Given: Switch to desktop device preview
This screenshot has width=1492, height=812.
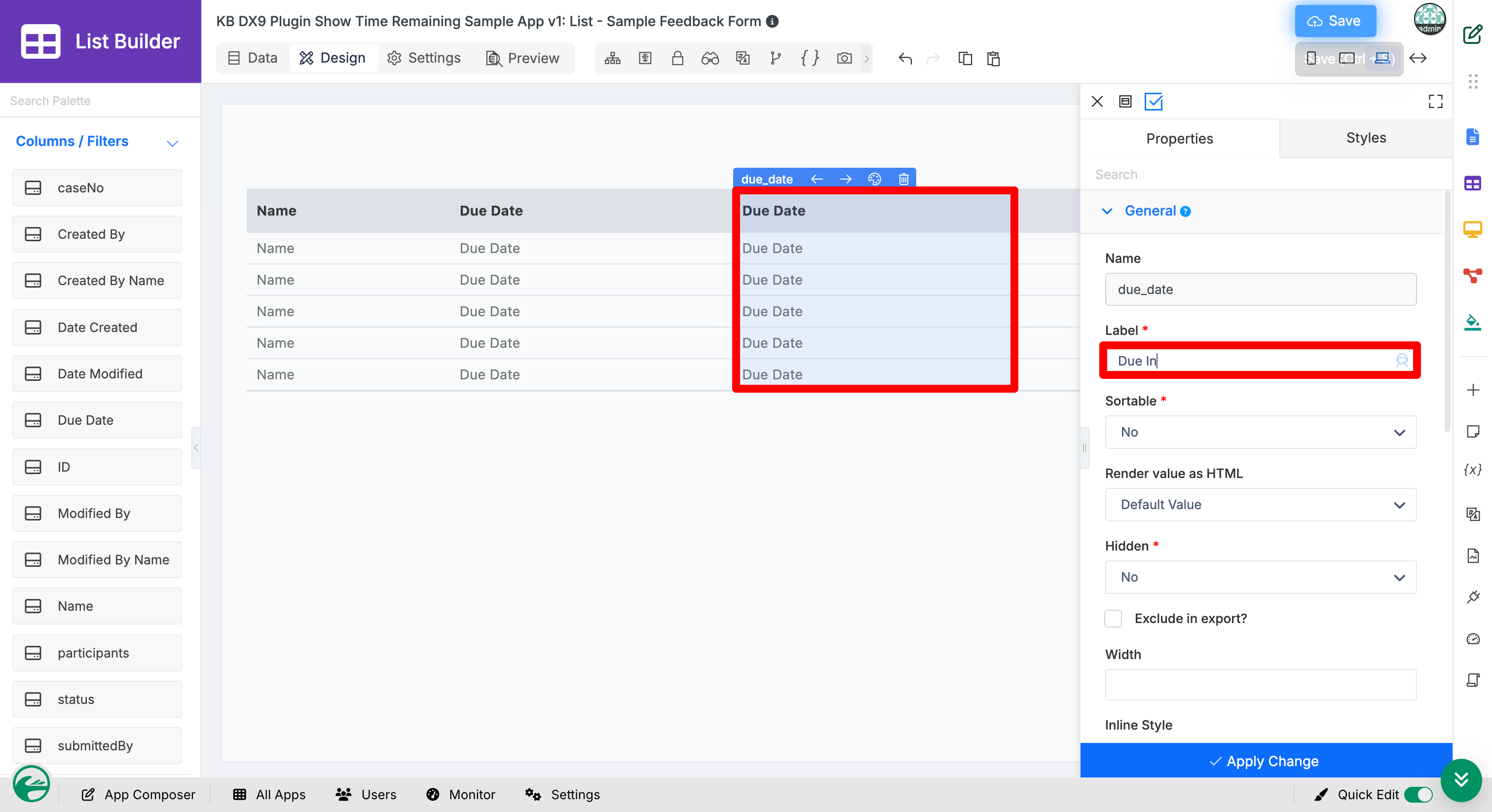Looking at the screenshot, I should point(1382,58).
